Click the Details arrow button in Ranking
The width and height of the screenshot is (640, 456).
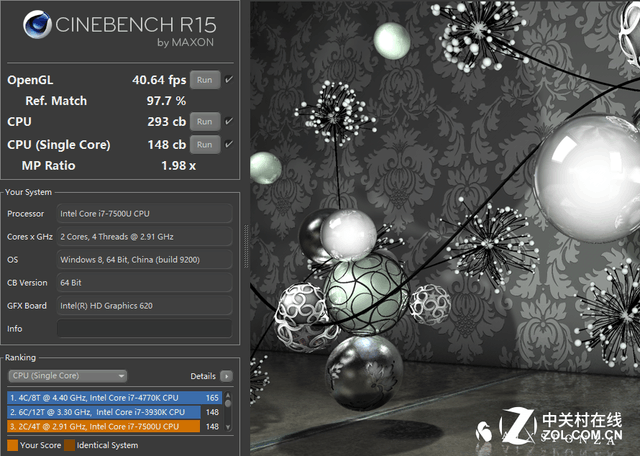pyautogui.click(x=227, y=376)
